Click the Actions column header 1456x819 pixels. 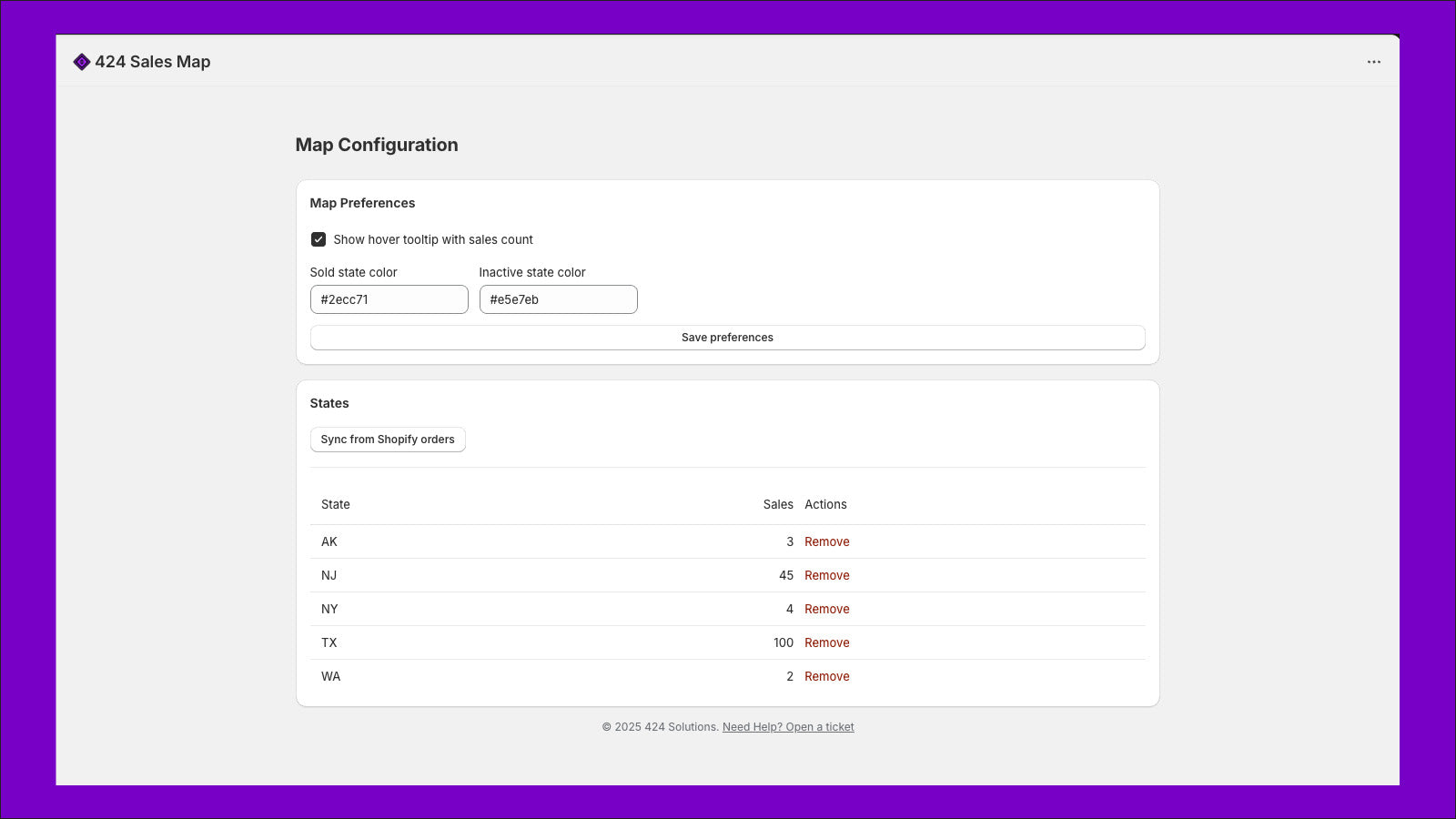pyautogui.click(x=825, y=504)
